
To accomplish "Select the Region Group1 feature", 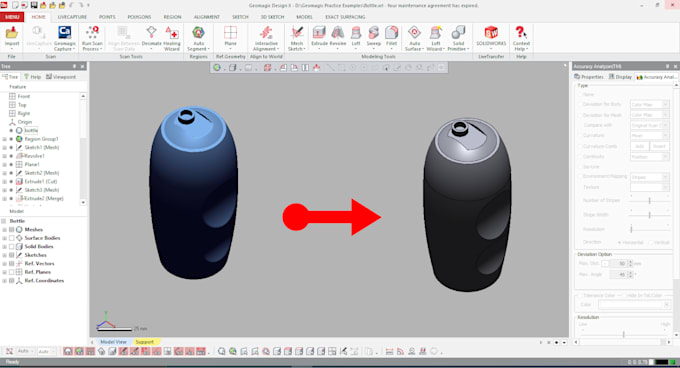I will (41, 139).
